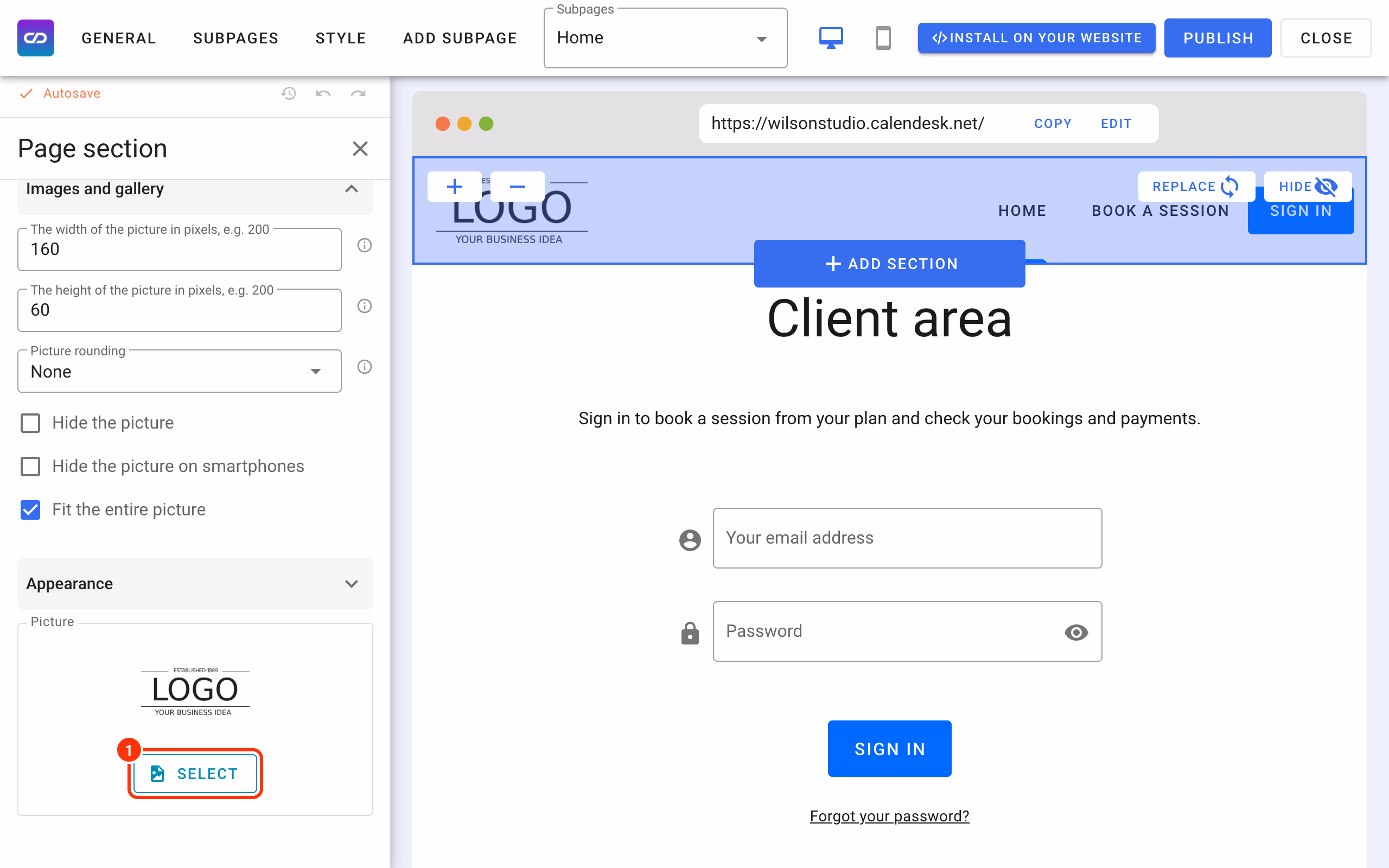The height and width of the screenshot is (868, 1389).
Task: Open Picture rounding dropdown
Action: [180, 372]
